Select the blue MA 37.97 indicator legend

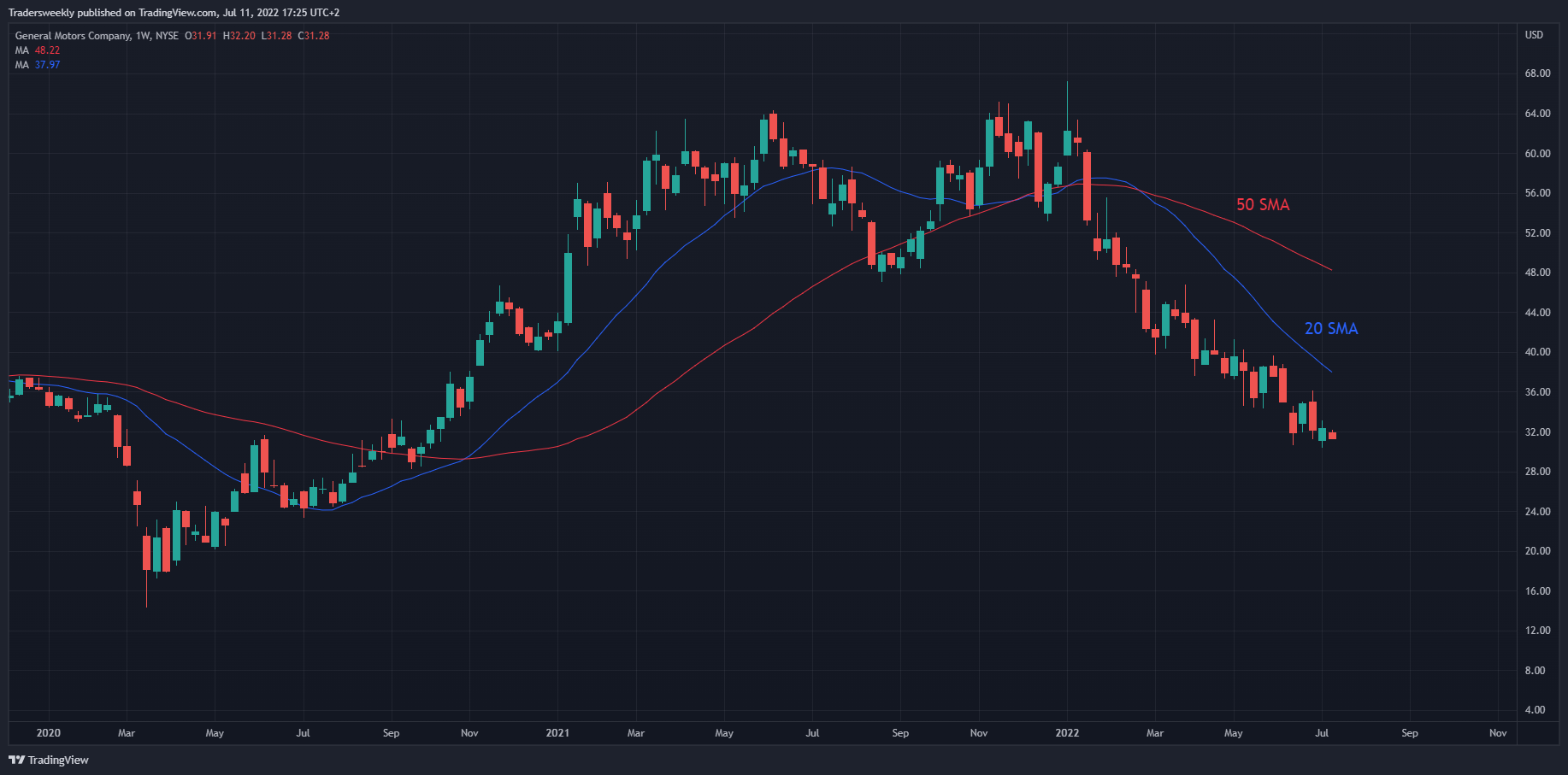(38, 65)
